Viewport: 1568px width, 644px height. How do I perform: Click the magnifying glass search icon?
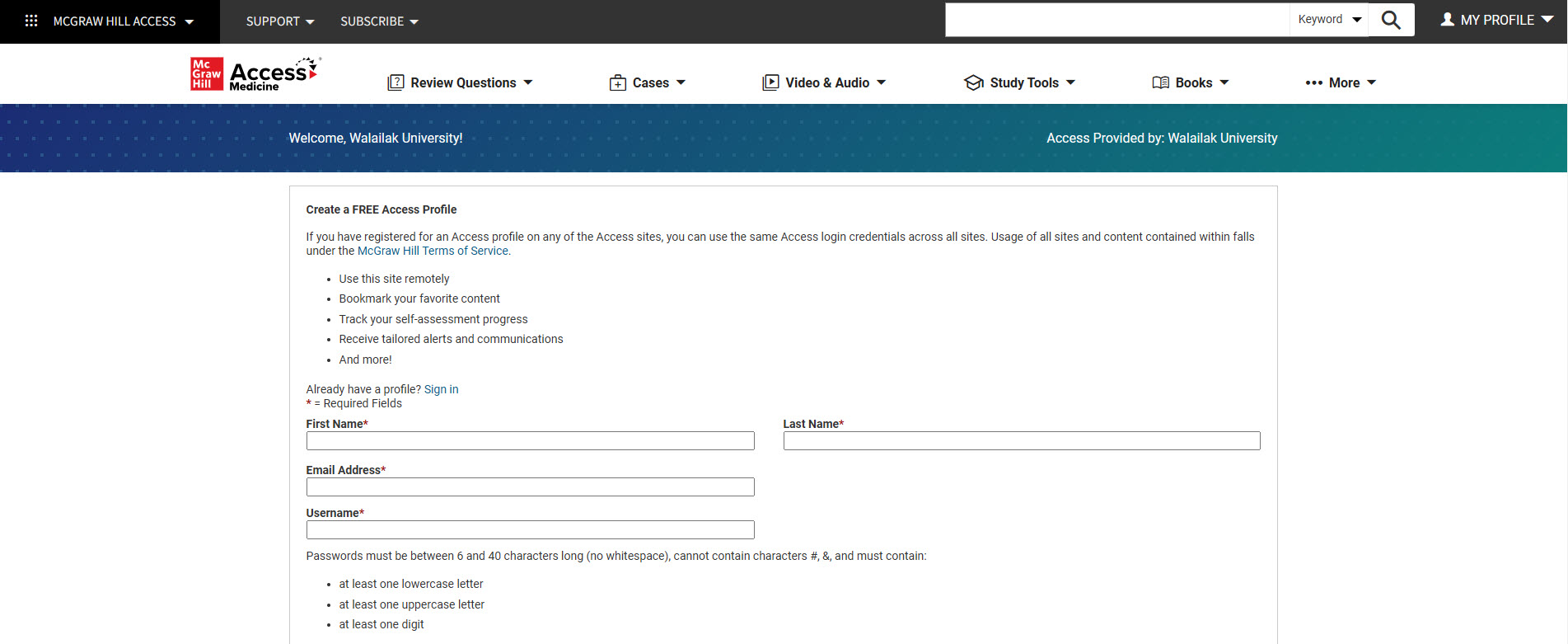1391,20
